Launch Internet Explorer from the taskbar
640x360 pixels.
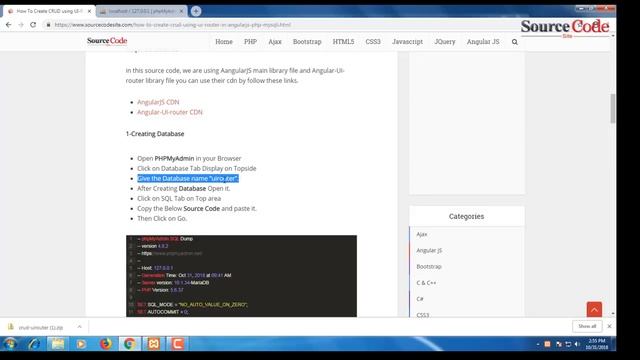[34, 344]
